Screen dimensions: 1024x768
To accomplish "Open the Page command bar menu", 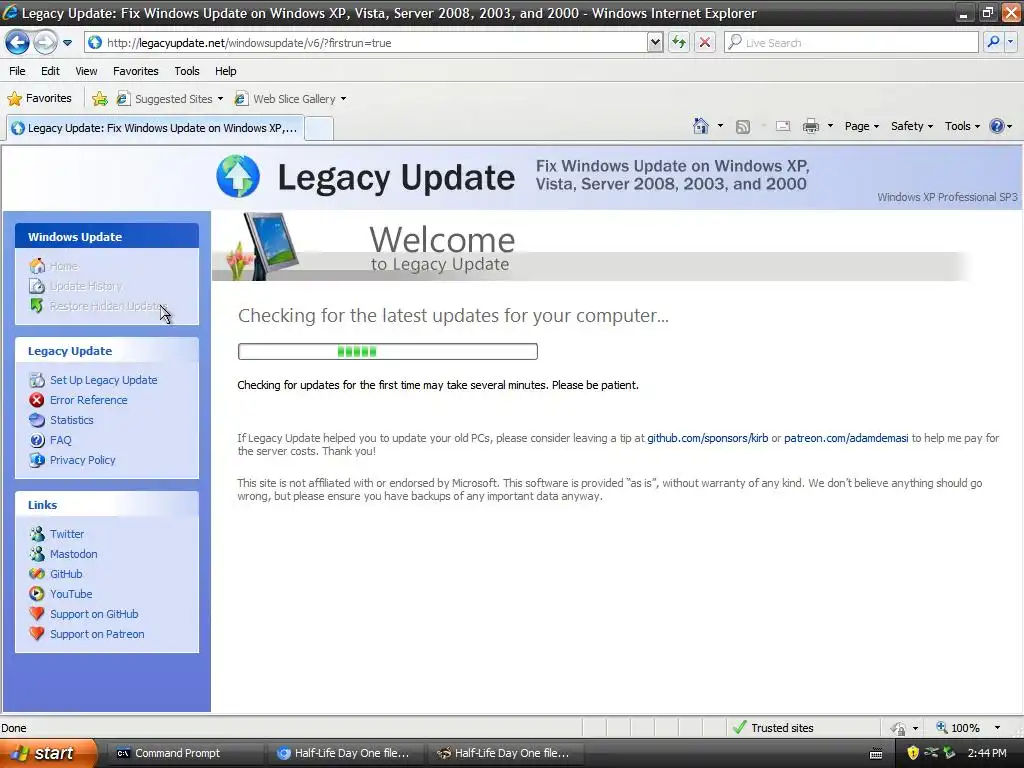I will click(861, 126).
